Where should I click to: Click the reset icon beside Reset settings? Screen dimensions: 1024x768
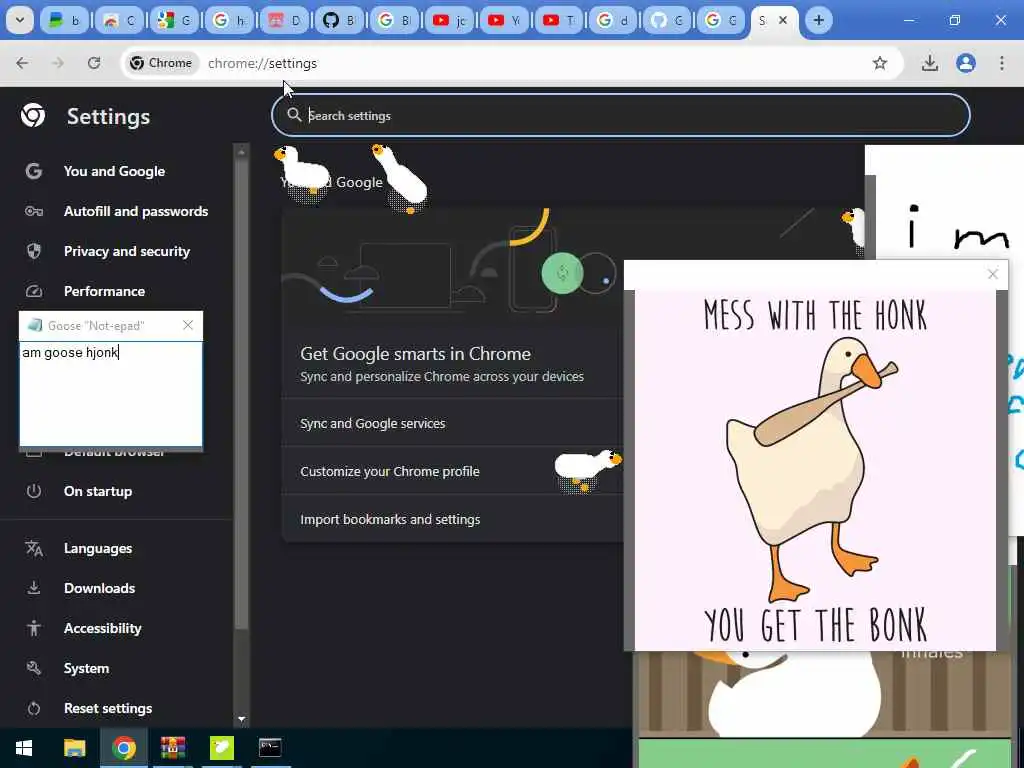(33, 709)
